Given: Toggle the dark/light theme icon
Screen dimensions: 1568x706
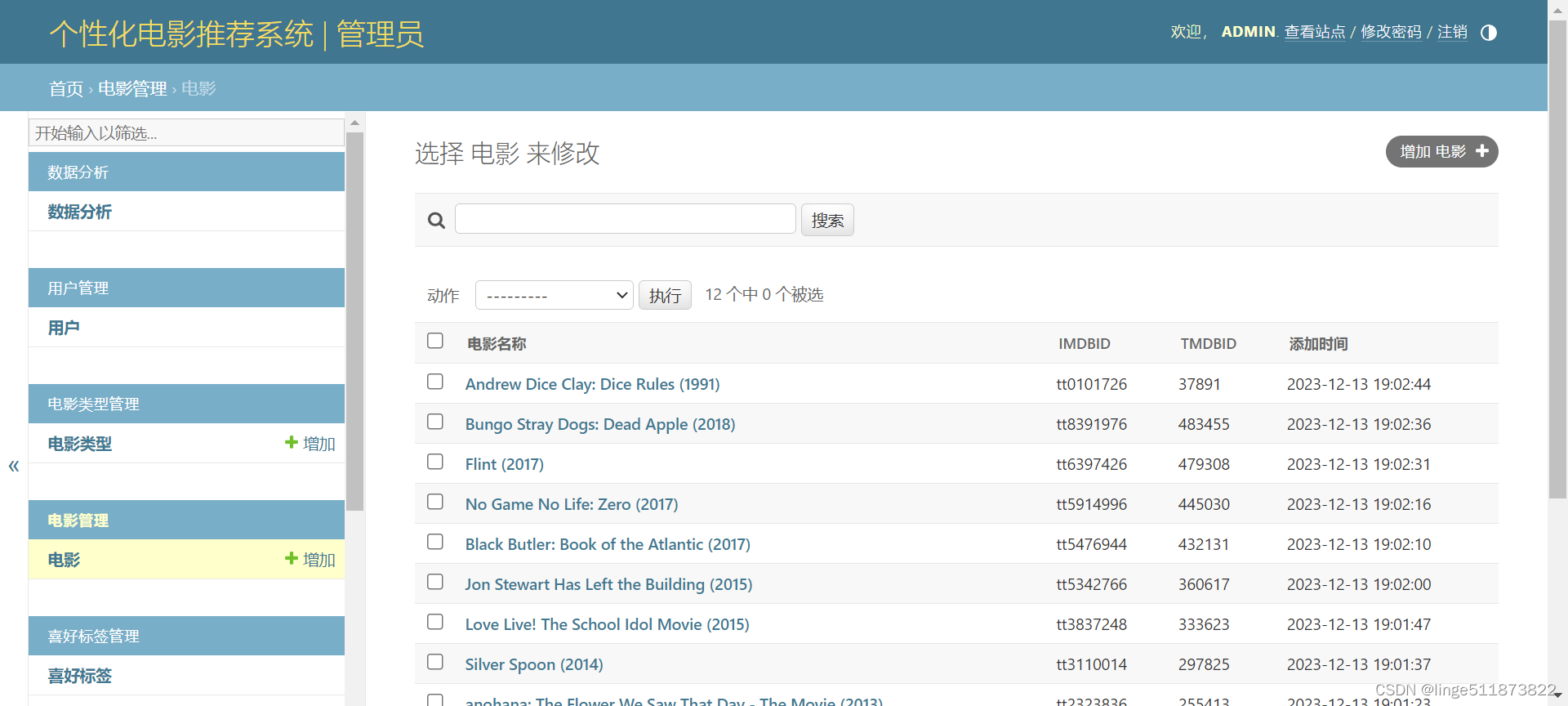Looking at the screenshot, I should tap(1488, 33).
